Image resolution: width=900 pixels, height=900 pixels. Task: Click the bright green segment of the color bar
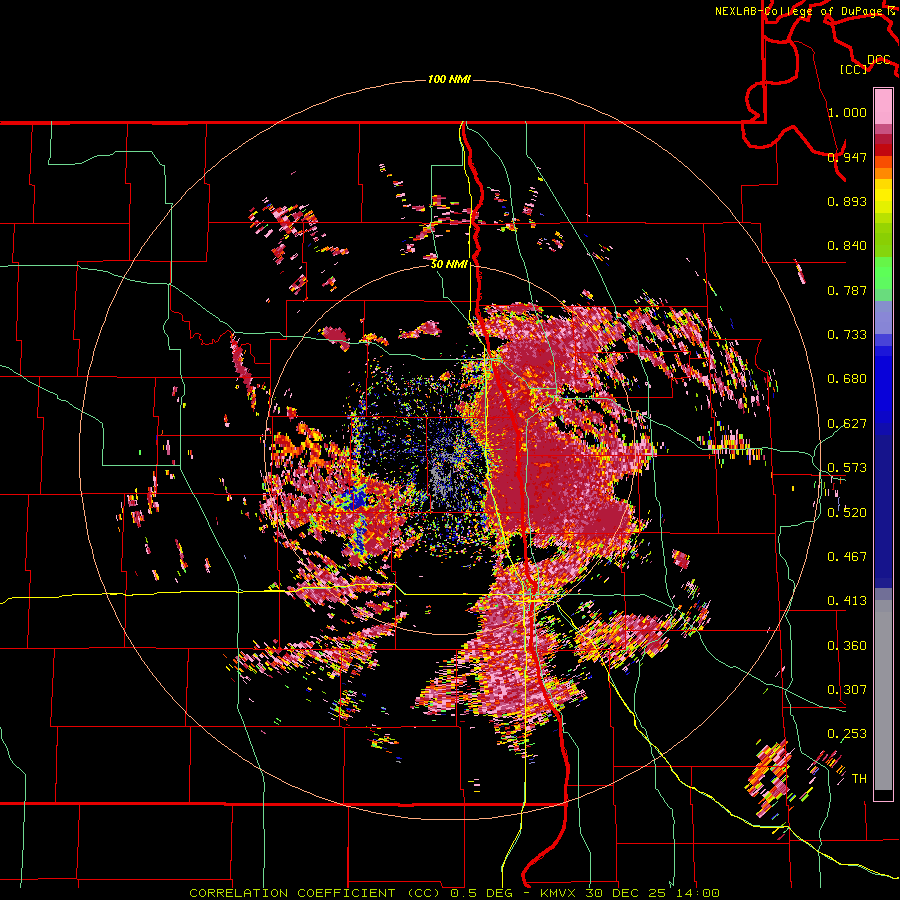[x=883, y=273]
